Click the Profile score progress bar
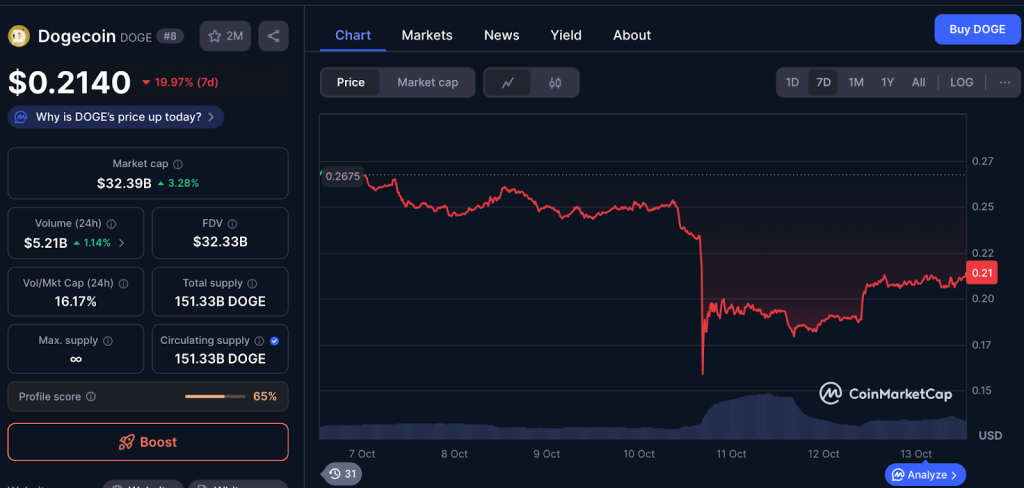 click(x=214, y=397)
